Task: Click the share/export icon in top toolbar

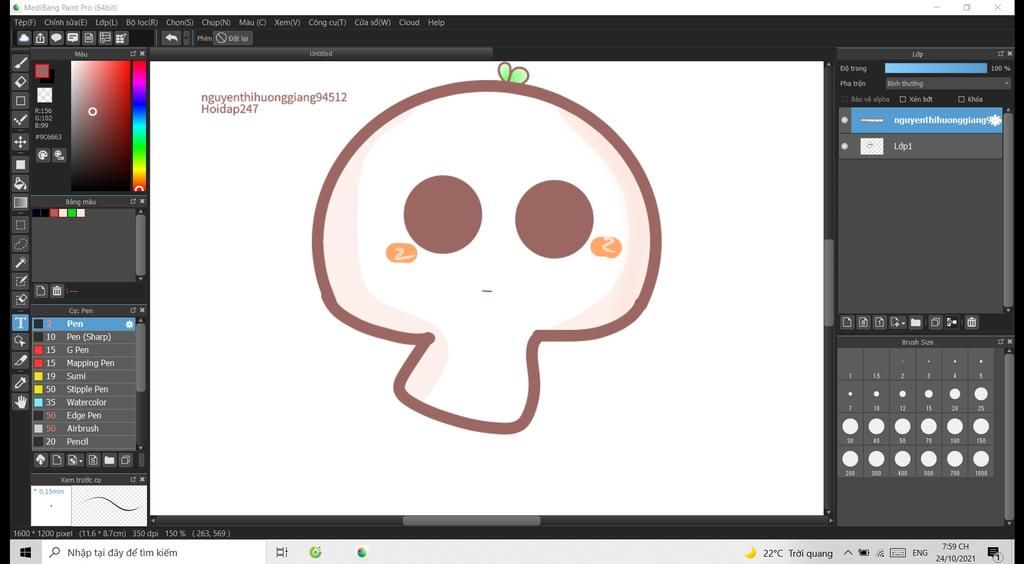Action: point(40,38)
